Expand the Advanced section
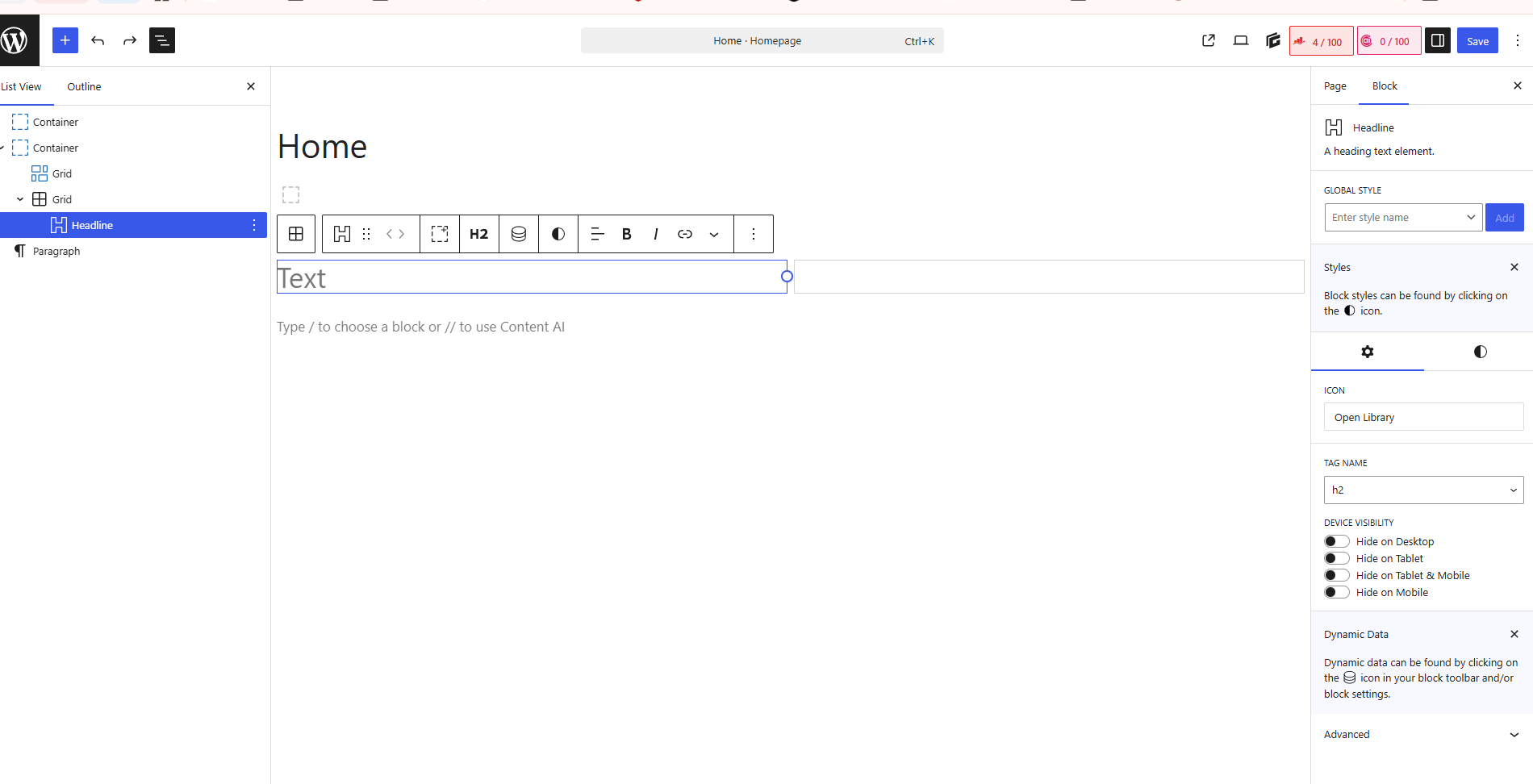1533x784 pixels. pyautogui.click(x=1422, y=735)
